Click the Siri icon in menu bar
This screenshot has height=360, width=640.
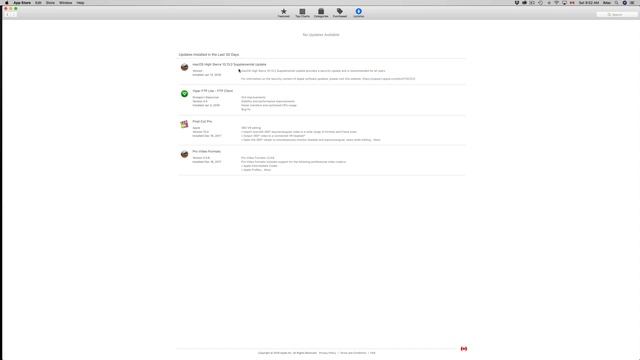(624, 3)
